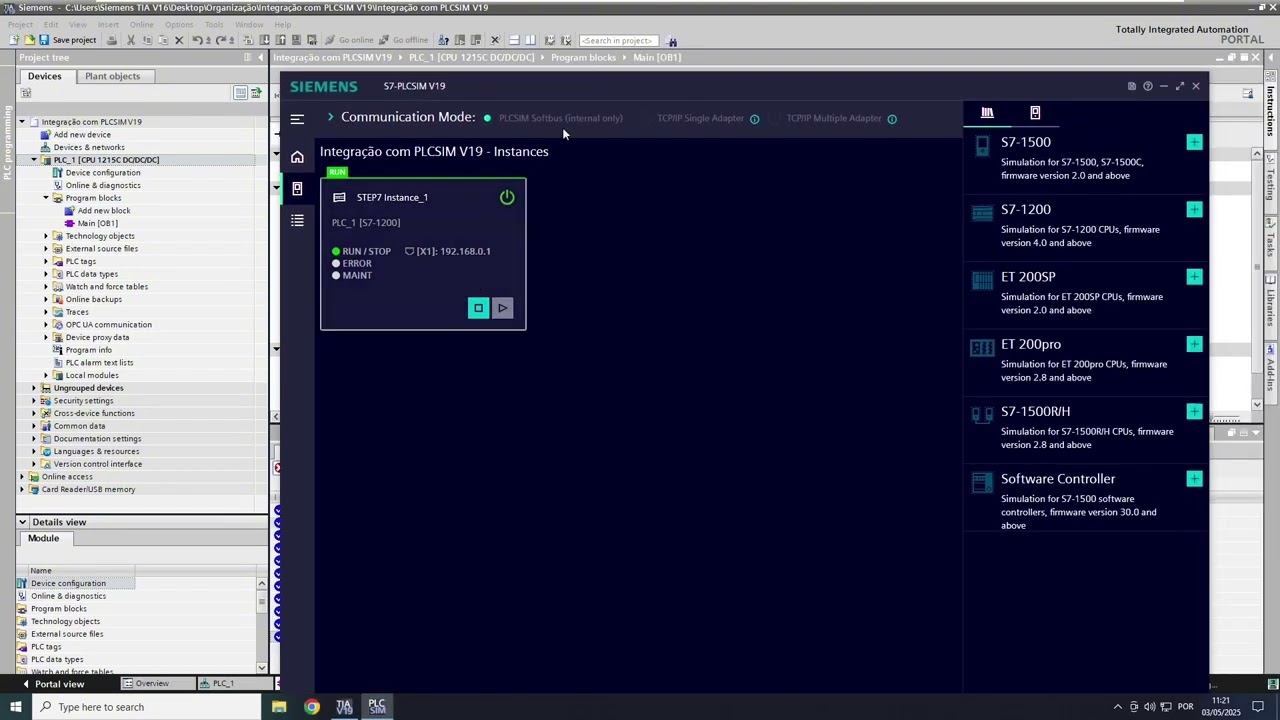The height and width of the screenshot is (720, 1280).
Task: Click Go offline in TIA toolbar
Action: (x=403, y=40)
